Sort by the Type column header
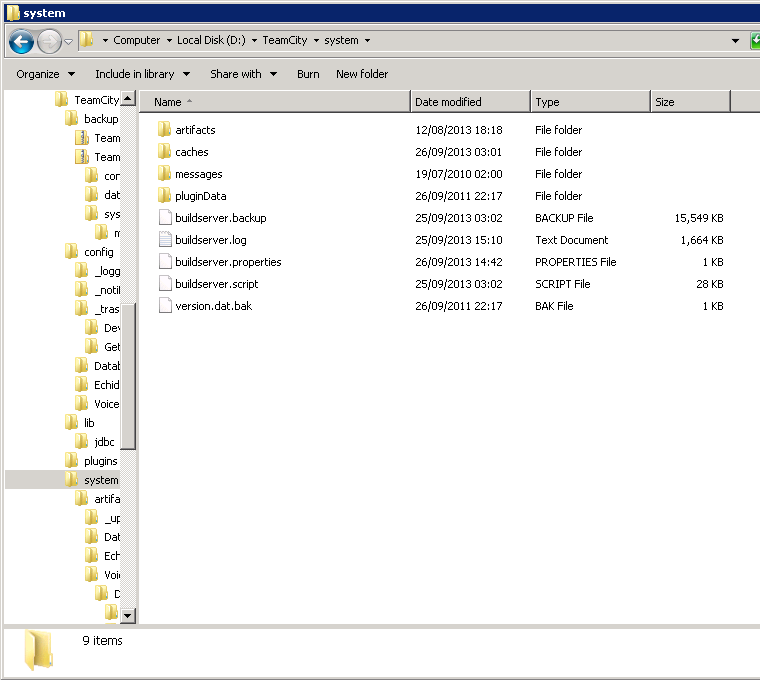Image resolution: width=760 pixels, height=680 pixels. 590,102
